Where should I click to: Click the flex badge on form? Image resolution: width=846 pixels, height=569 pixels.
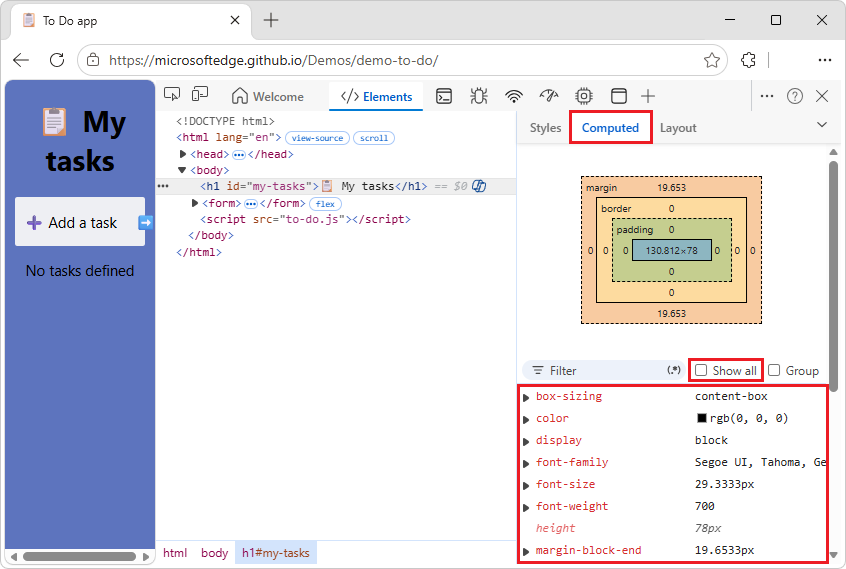(x=325, y=204)
